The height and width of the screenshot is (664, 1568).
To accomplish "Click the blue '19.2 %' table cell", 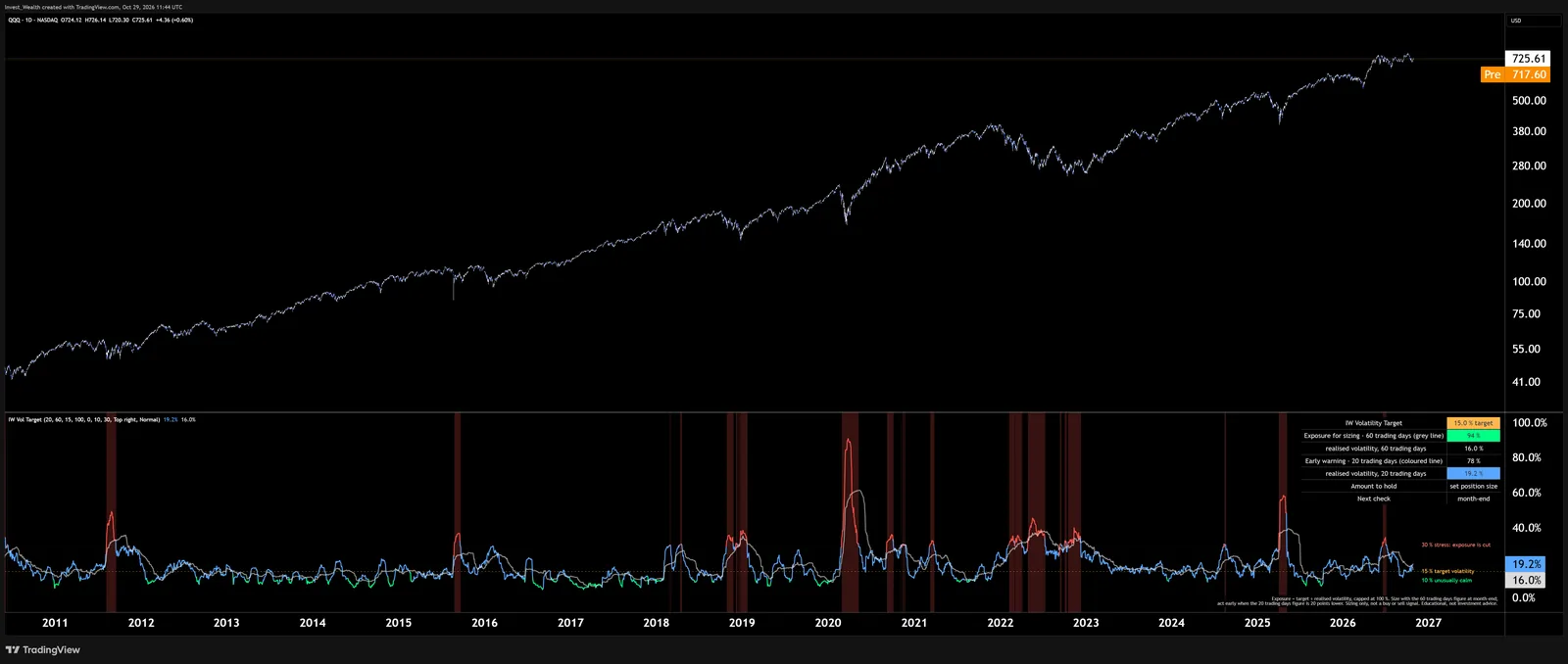I will (x=1473, y=474).
